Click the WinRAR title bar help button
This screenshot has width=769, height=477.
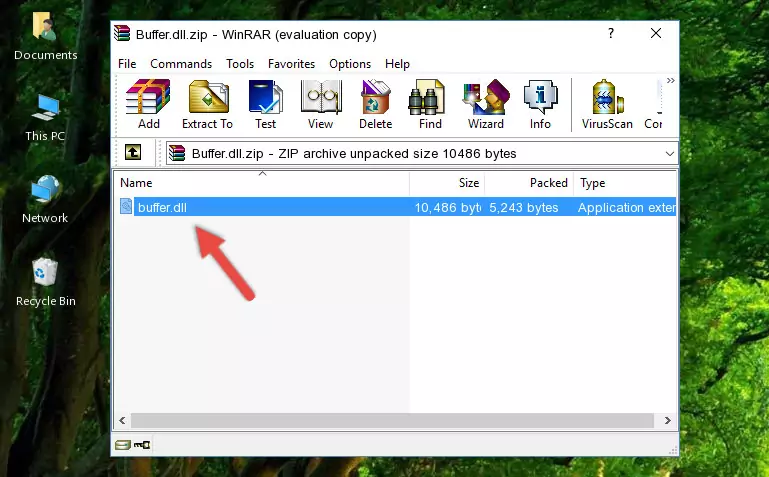(x=611, y=33)
